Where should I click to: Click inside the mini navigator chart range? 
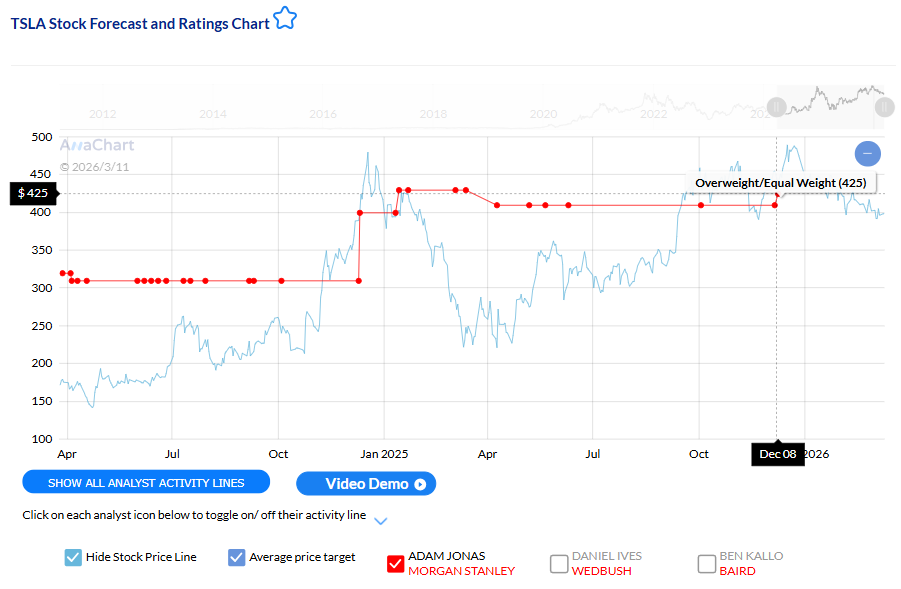(830, 105)
